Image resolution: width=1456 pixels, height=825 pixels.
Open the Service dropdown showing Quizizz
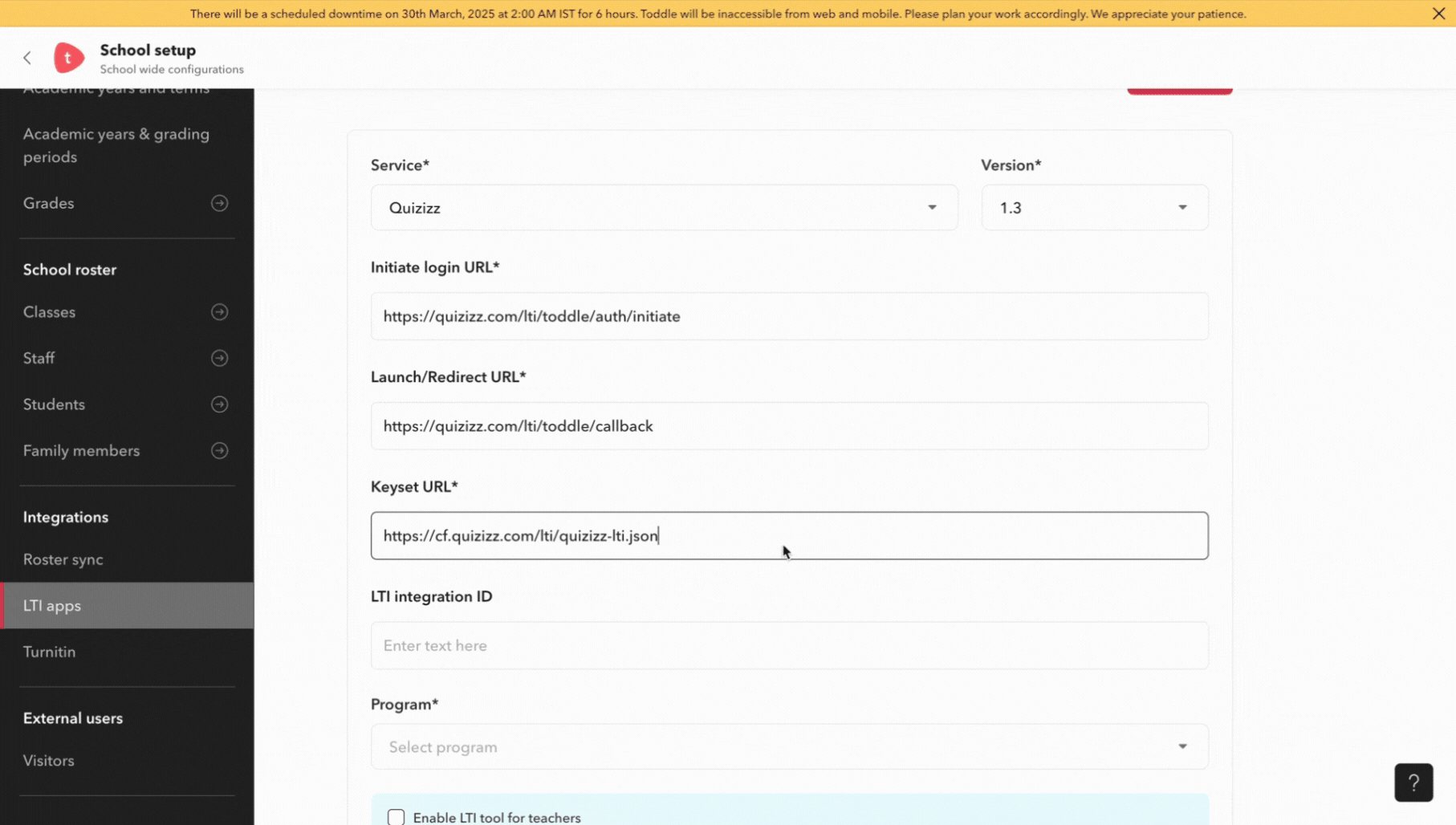tap(664, 208)
